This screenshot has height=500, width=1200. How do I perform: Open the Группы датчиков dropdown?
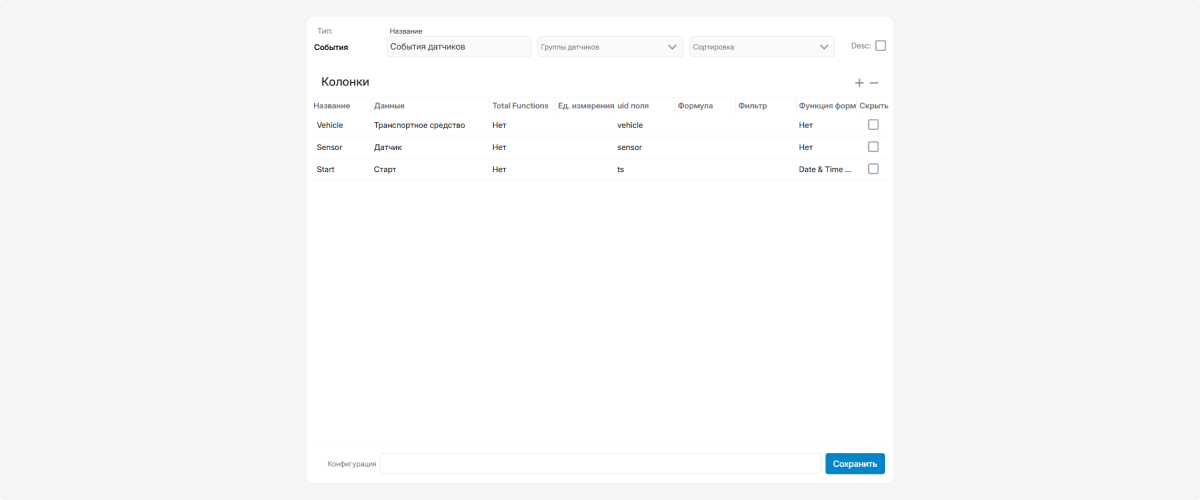(611, 47)
